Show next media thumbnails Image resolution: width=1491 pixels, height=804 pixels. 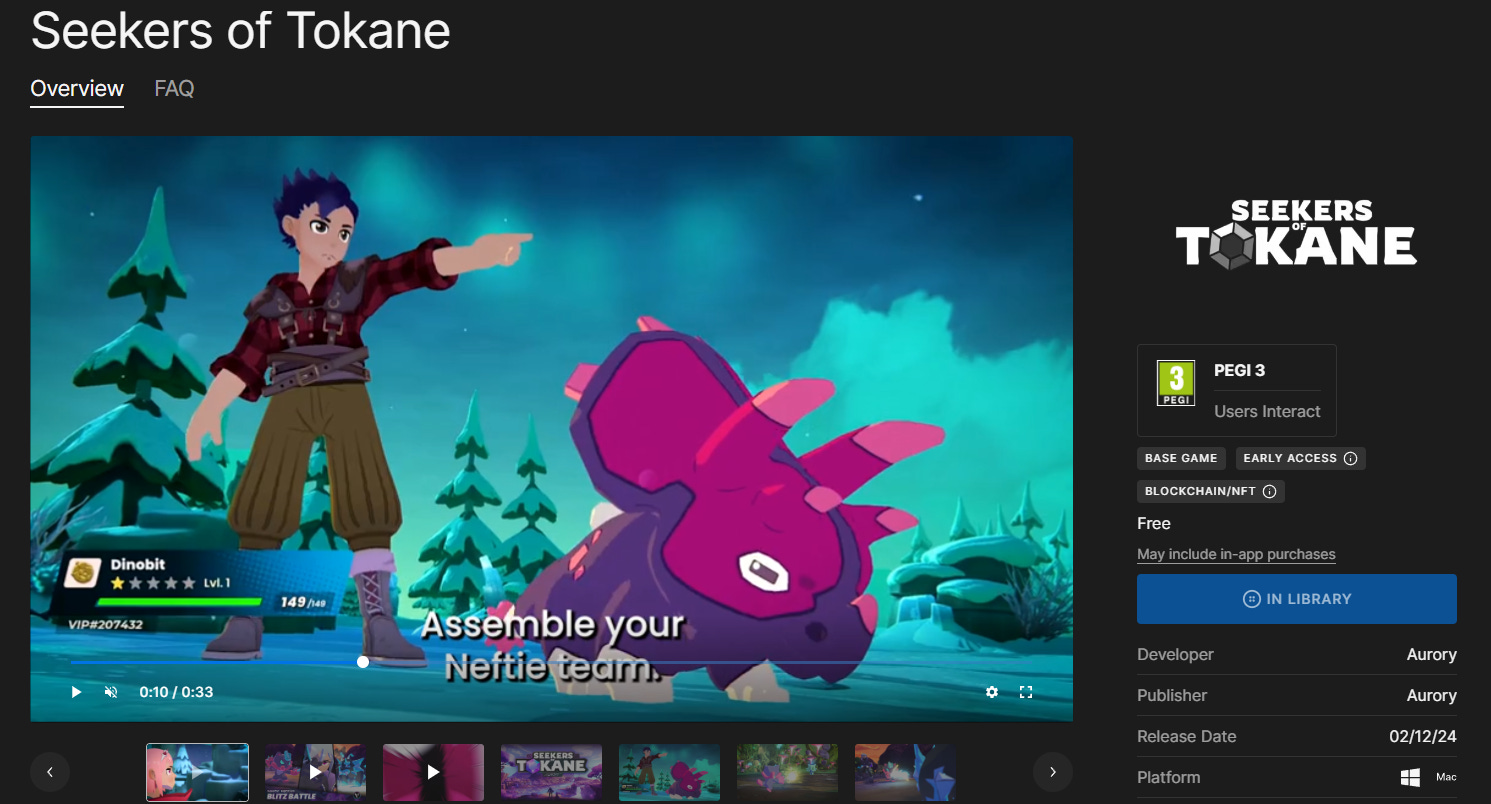click(x=1052, y=772)
